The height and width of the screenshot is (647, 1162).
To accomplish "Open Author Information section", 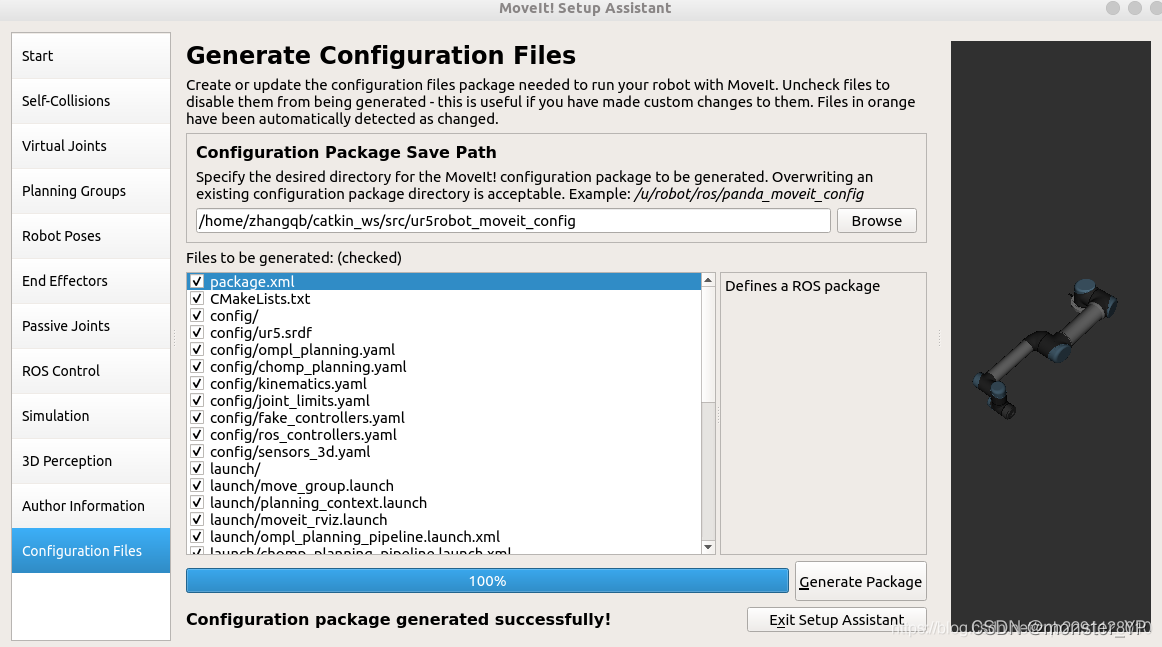I will click(90, 505).
